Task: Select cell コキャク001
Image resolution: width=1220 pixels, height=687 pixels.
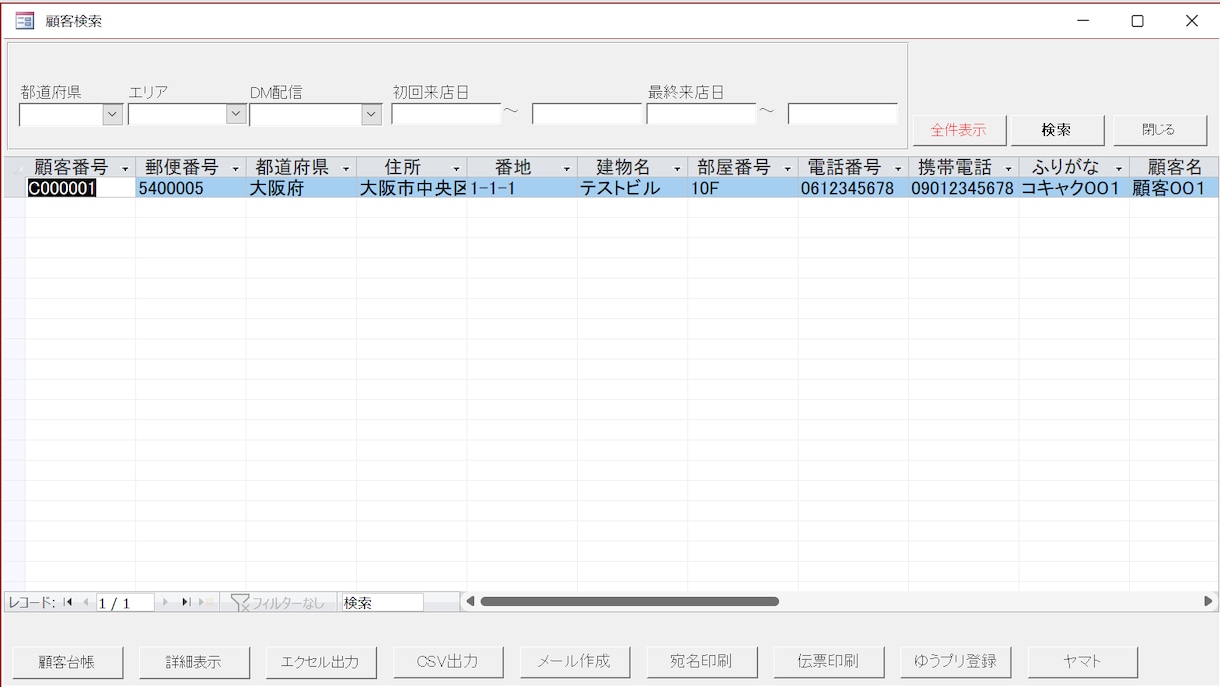Action: click(x=1074, y=188)
